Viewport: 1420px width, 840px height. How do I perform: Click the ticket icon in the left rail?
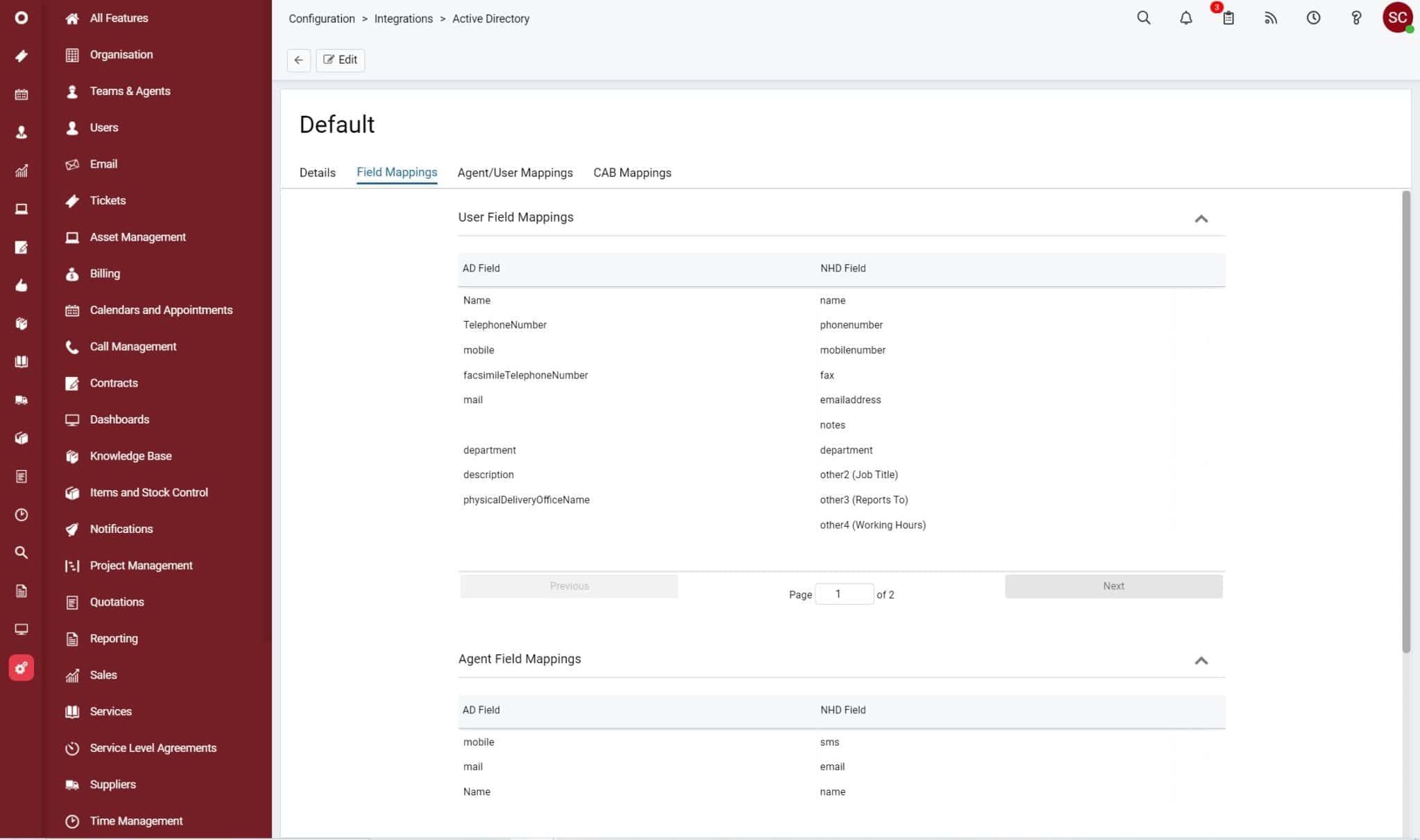[x=21, y=56]
